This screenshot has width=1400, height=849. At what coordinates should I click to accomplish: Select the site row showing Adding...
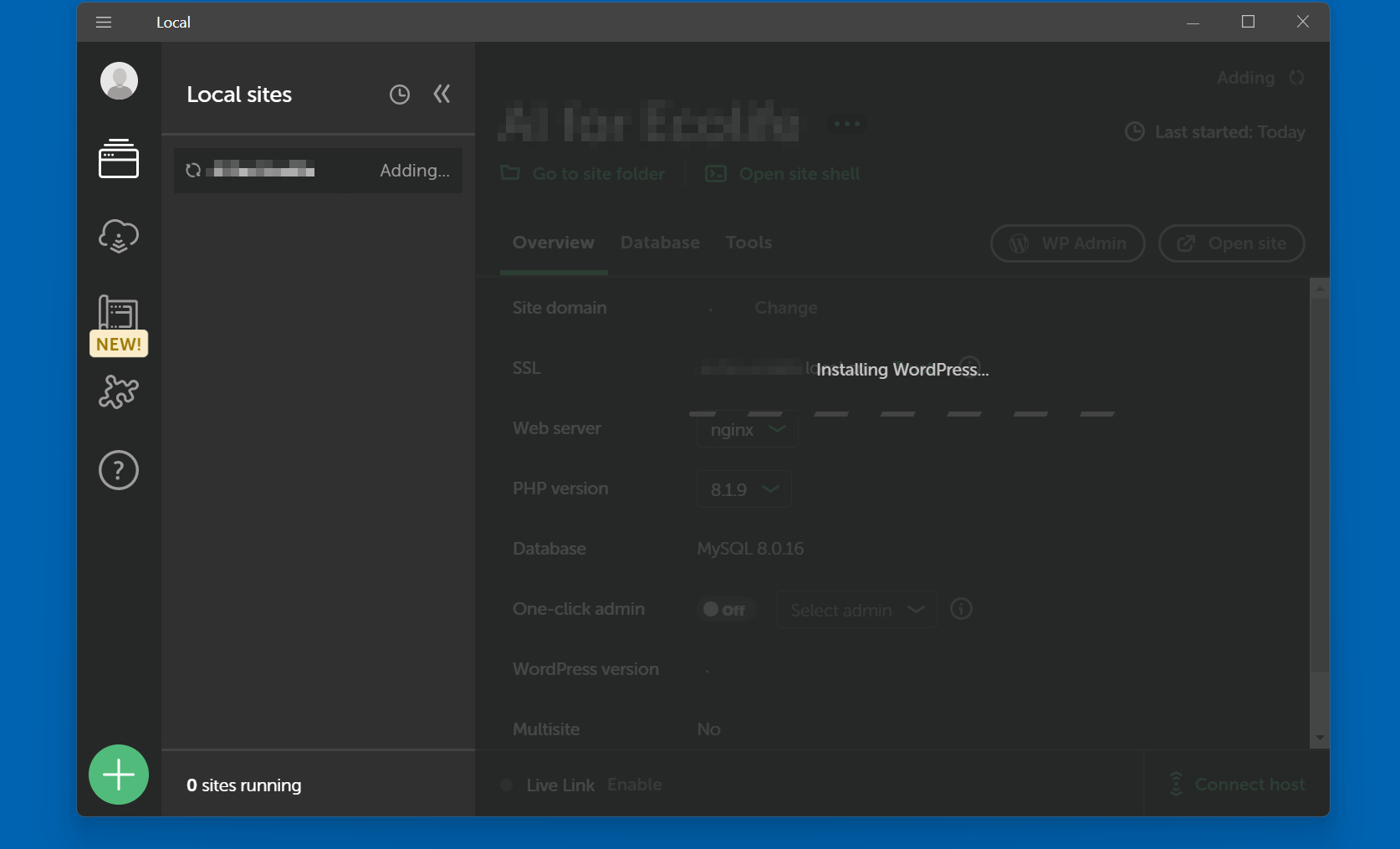click(318, 171)
